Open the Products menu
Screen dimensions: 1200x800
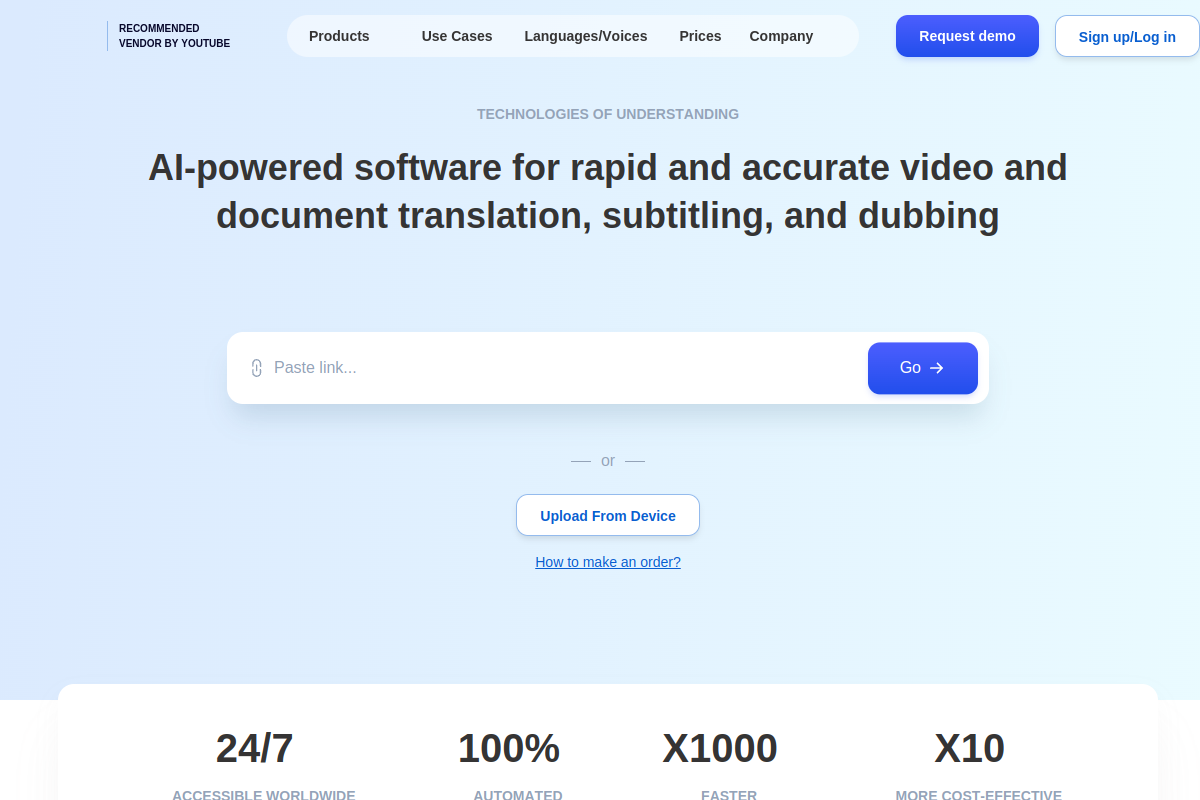click(x=339, y=36)
